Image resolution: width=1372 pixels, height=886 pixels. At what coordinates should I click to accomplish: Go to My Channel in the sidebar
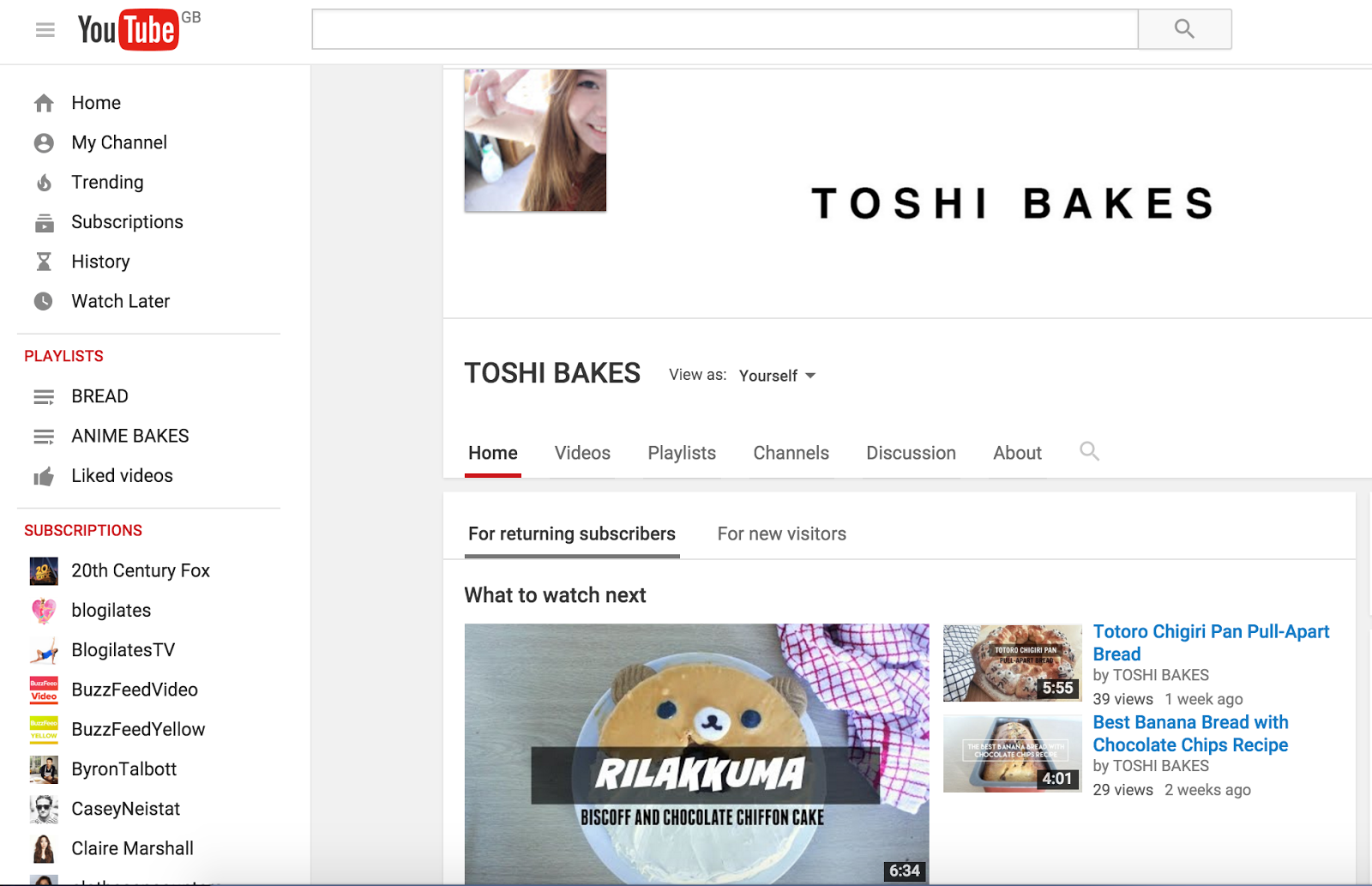[x=119, y=142]
